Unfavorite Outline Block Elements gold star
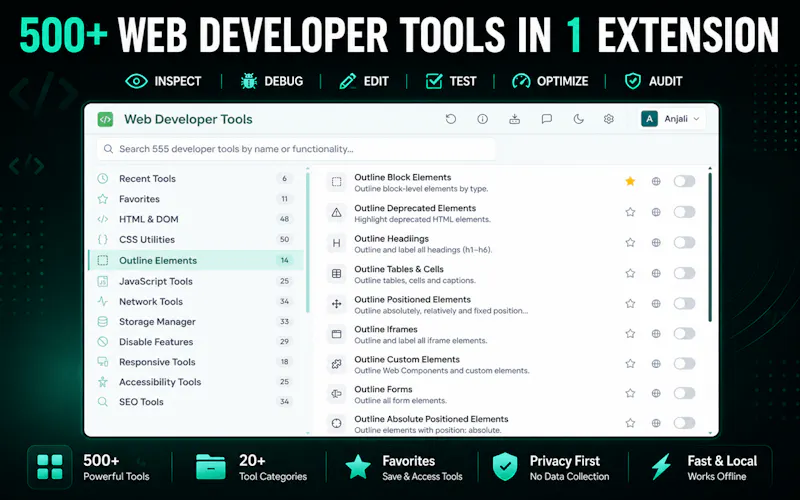Image resolution: width=800 pixels, height=500 pixels. 630,181
